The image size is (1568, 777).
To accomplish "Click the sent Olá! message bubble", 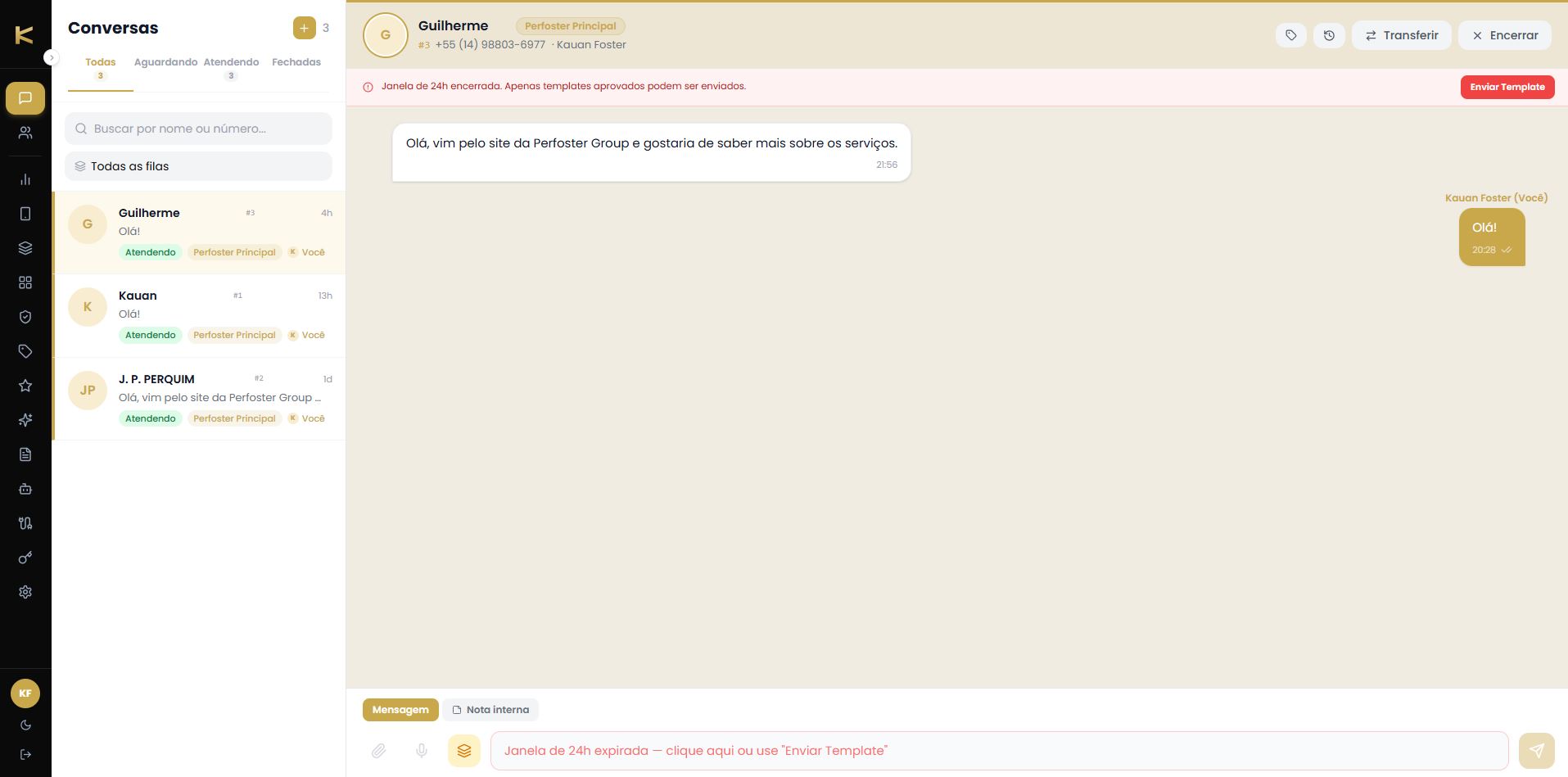I will pos(1492,237).
